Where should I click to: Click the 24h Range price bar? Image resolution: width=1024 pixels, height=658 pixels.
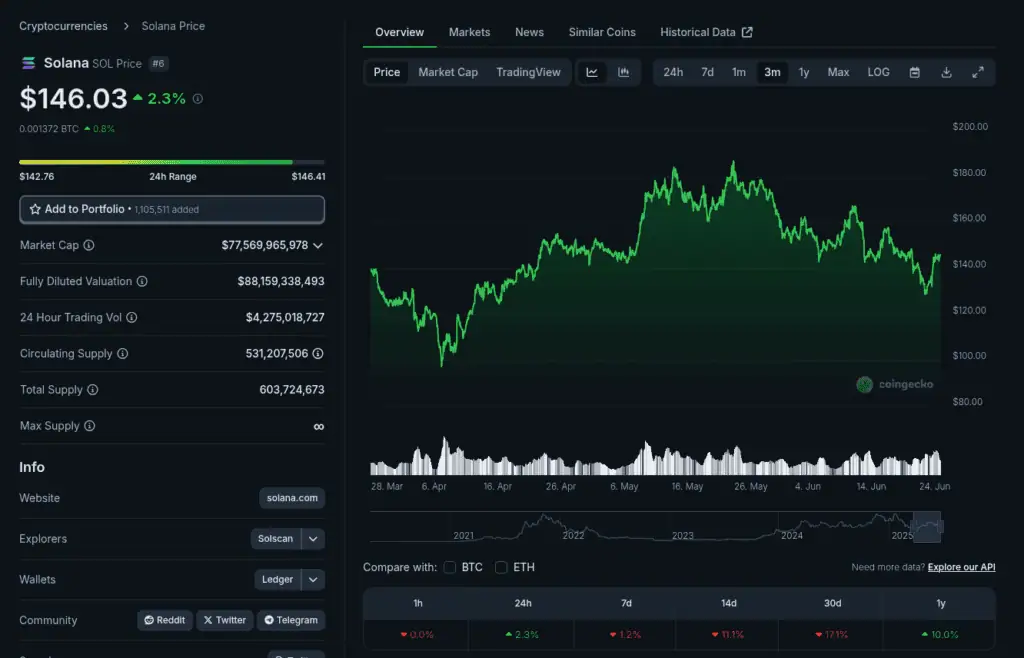pyautogui.click(x=172, y=162)
